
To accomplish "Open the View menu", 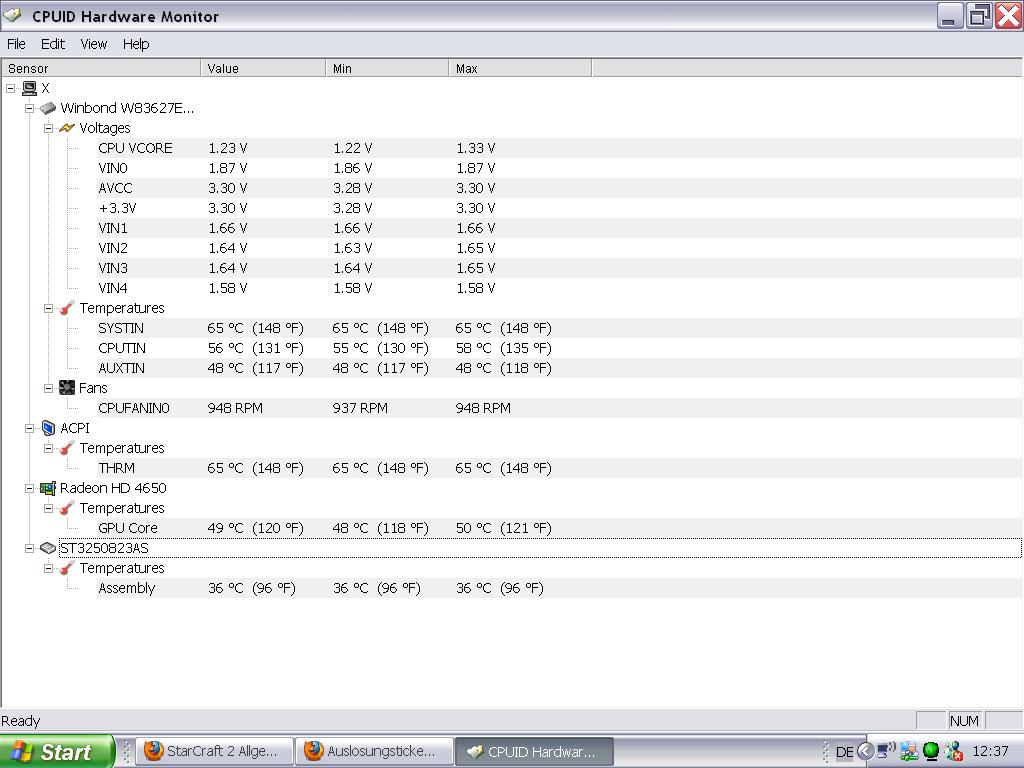I will [93, 44].
